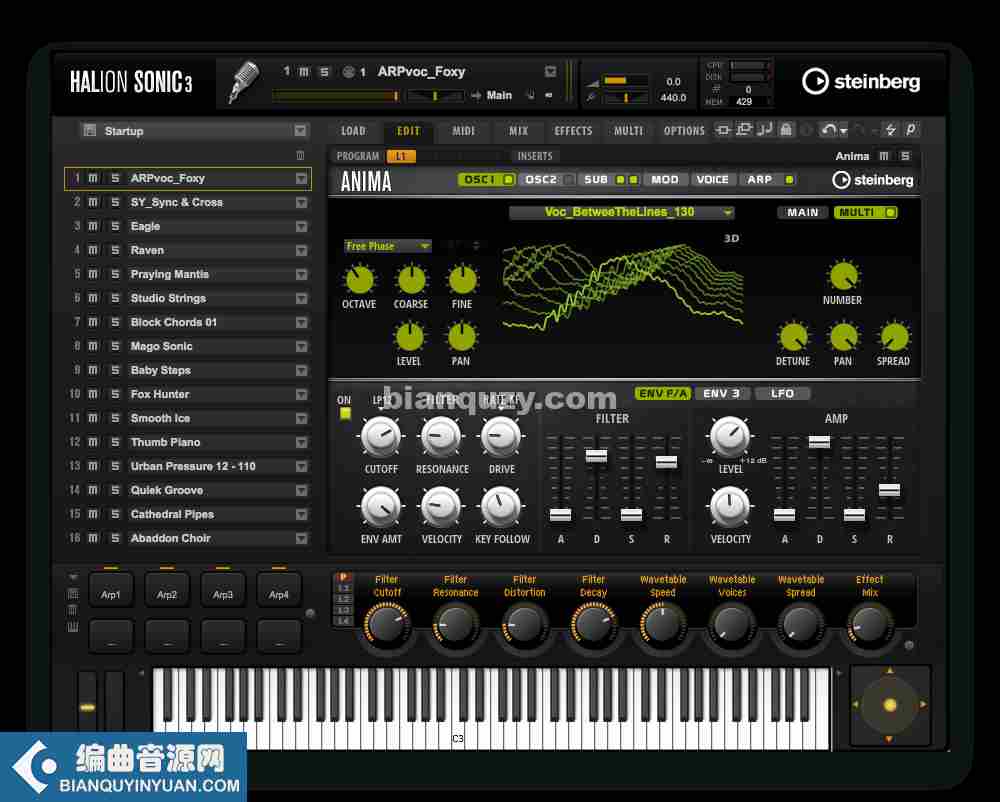The height and width of the screenshot is (802, 1000).
Task: Click the MIDI channel icon beside ARPvoc_Foxy title
Action: 348,72
